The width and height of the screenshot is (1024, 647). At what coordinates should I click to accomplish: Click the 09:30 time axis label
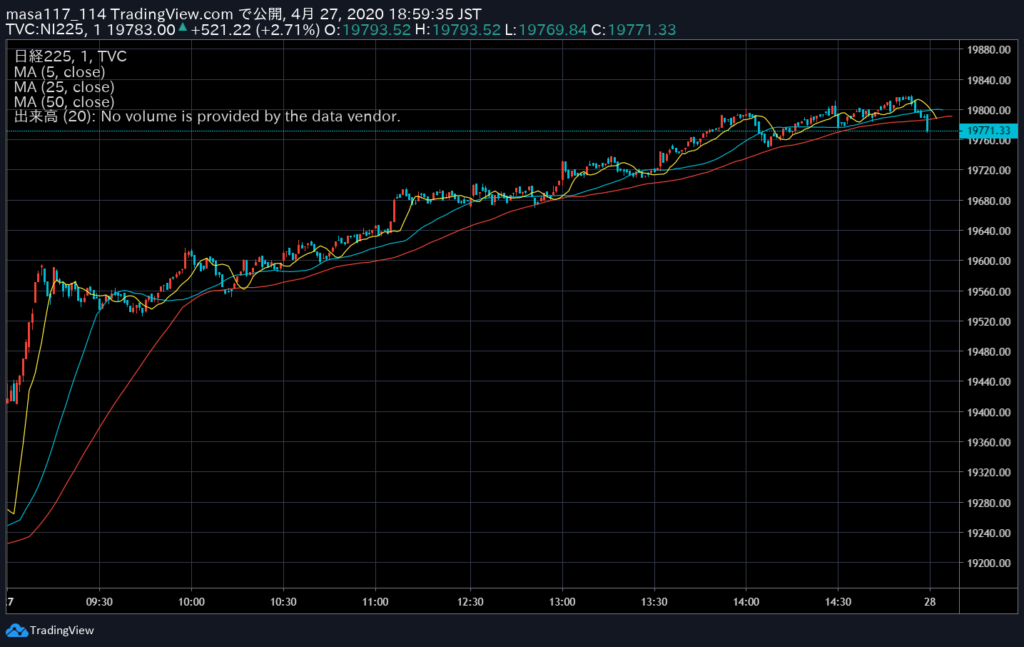(x=99, y=602)
